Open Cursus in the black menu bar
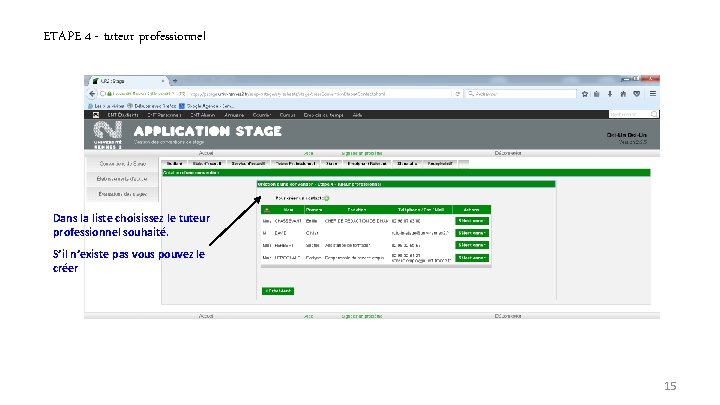 pyautogui.click(x=287, y=115)
